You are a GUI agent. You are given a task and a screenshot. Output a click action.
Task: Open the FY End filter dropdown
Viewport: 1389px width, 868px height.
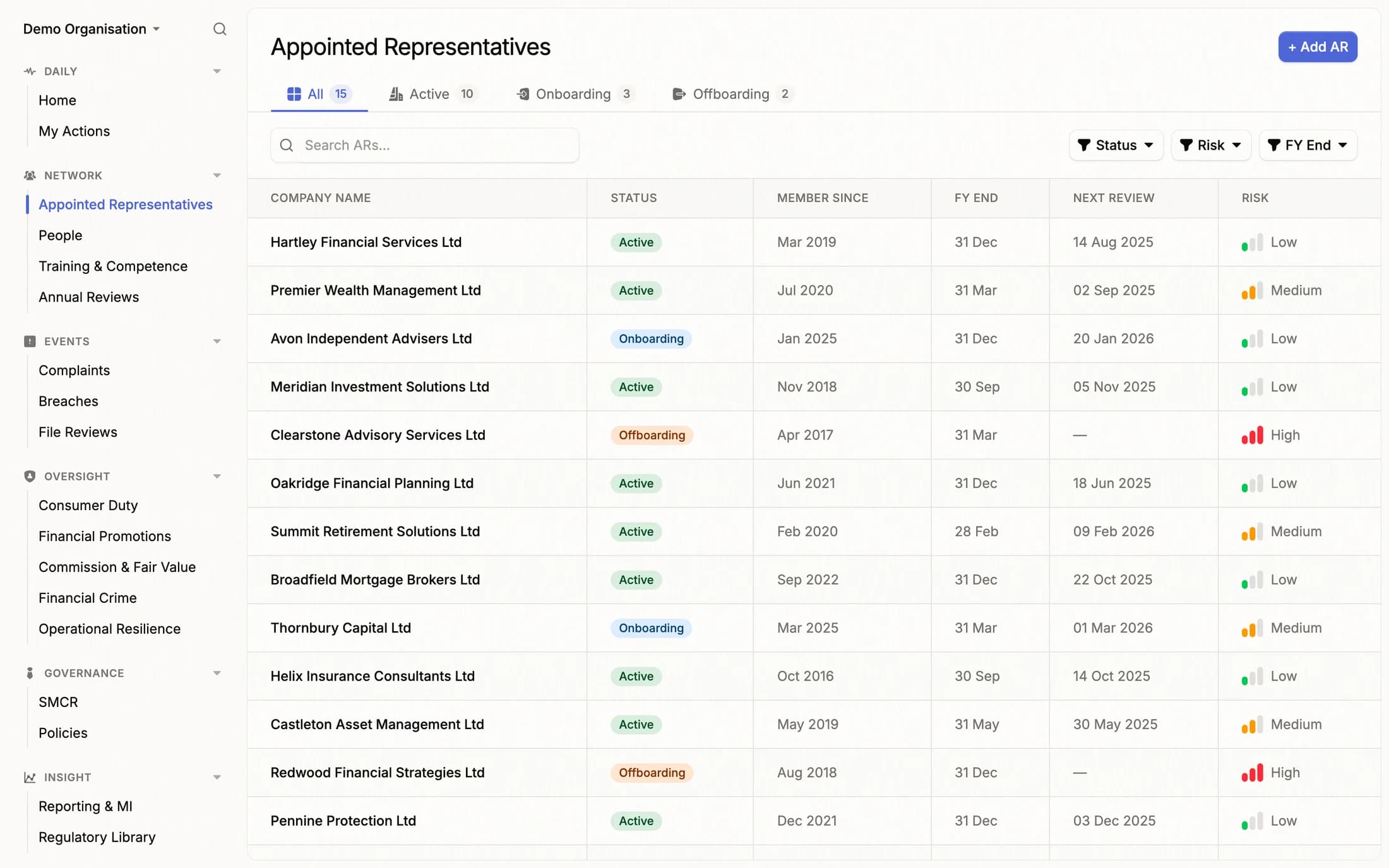tap(1308, 145)
